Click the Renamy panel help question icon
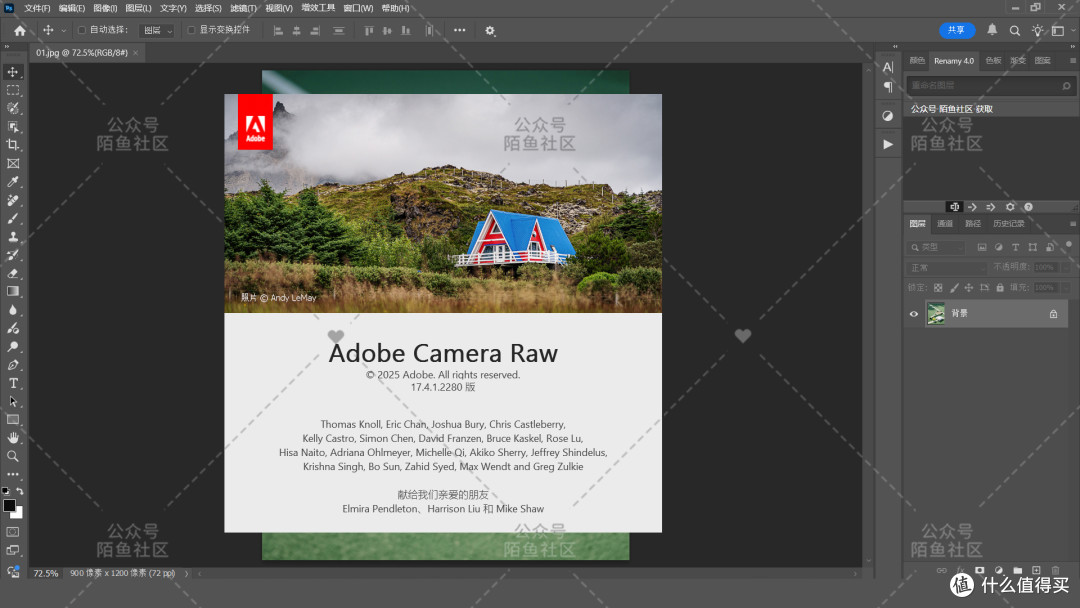The height and width of the screenshot is (608, 1080). click(x=1028, y=207)
